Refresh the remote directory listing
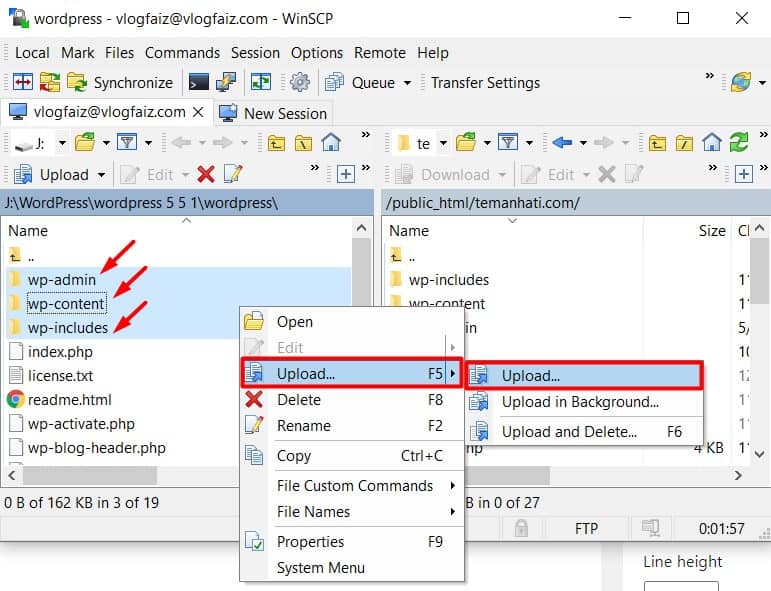 coord(739,143)
